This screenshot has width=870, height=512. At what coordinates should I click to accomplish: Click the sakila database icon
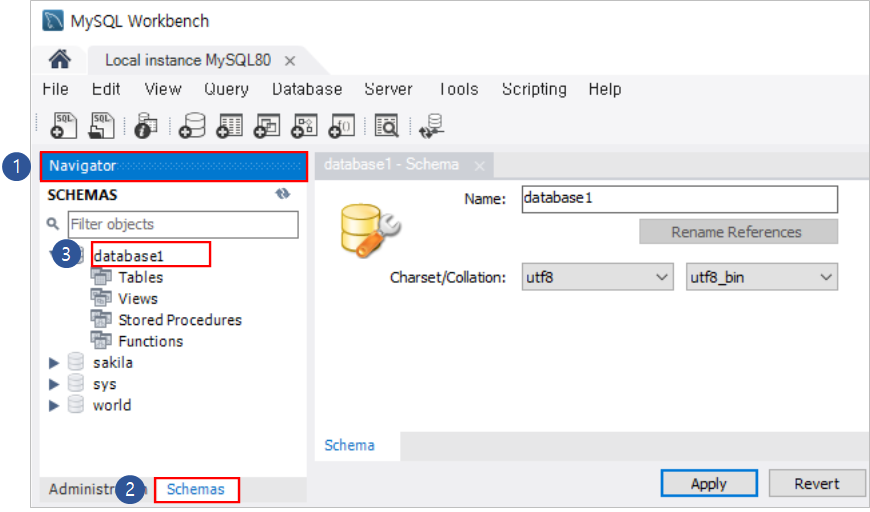[x=75, y=362]
